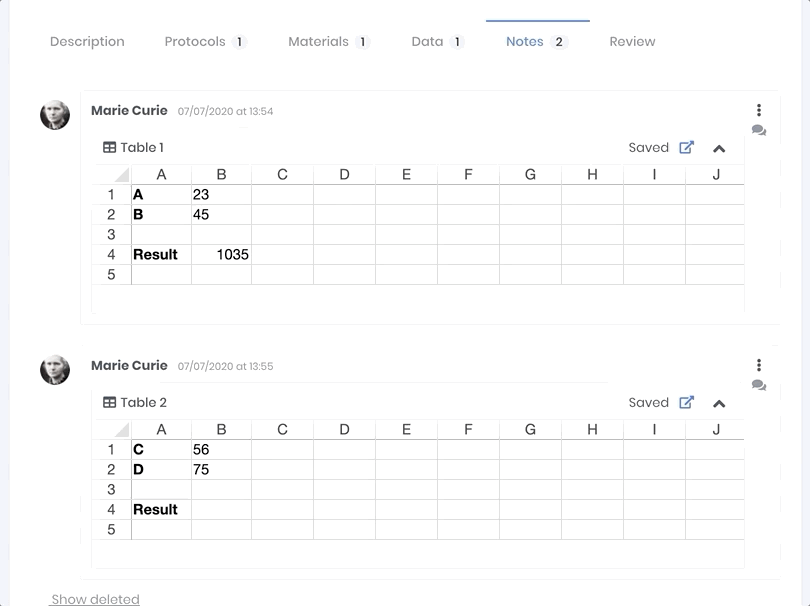The width and height of the screenshot is (810, 606).
Task: Select column C header in Table 1
Action: tap(282, 174)
